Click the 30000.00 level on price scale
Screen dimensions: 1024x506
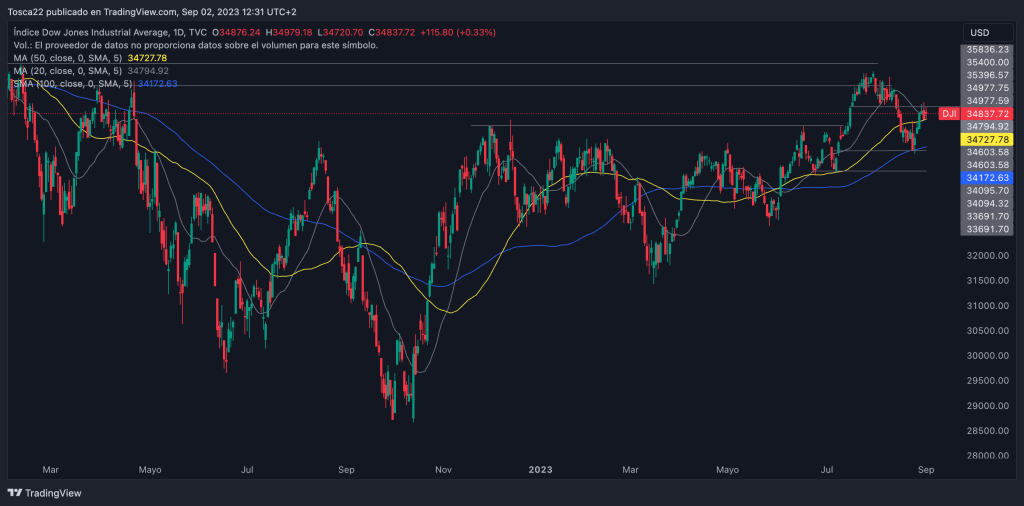tap(988, 356)
